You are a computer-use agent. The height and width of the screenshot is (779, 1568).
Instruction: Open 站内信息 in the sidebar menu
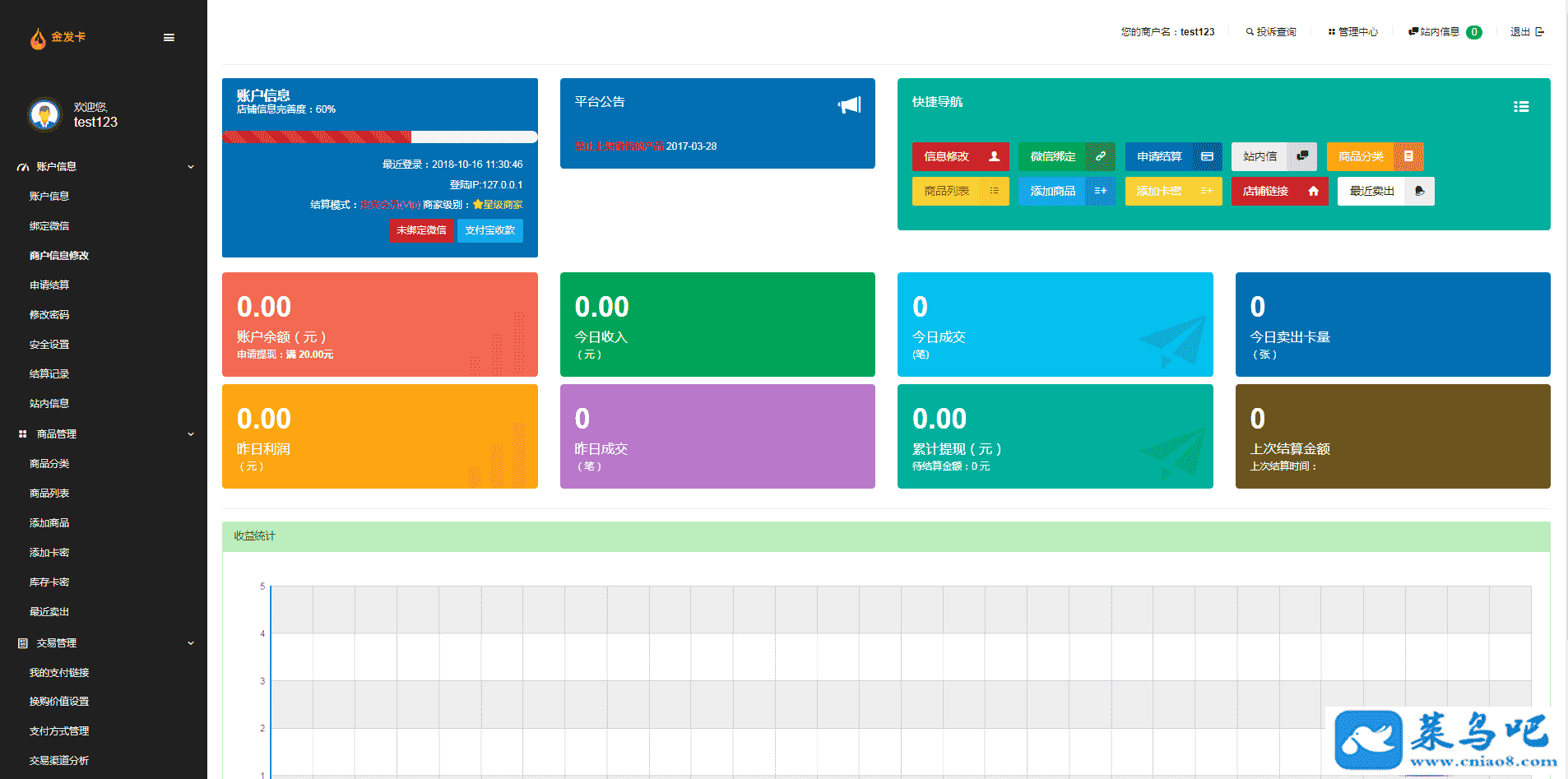coord(49,404)
